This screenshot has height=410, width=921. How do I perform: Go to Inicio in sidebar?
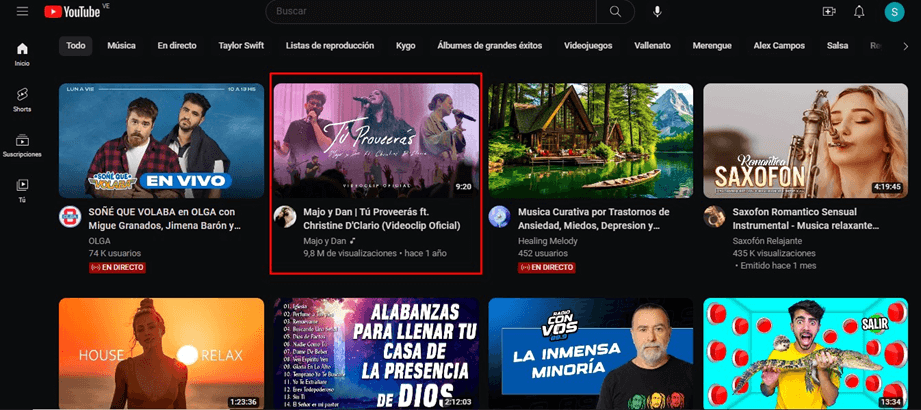coord(22,54)
